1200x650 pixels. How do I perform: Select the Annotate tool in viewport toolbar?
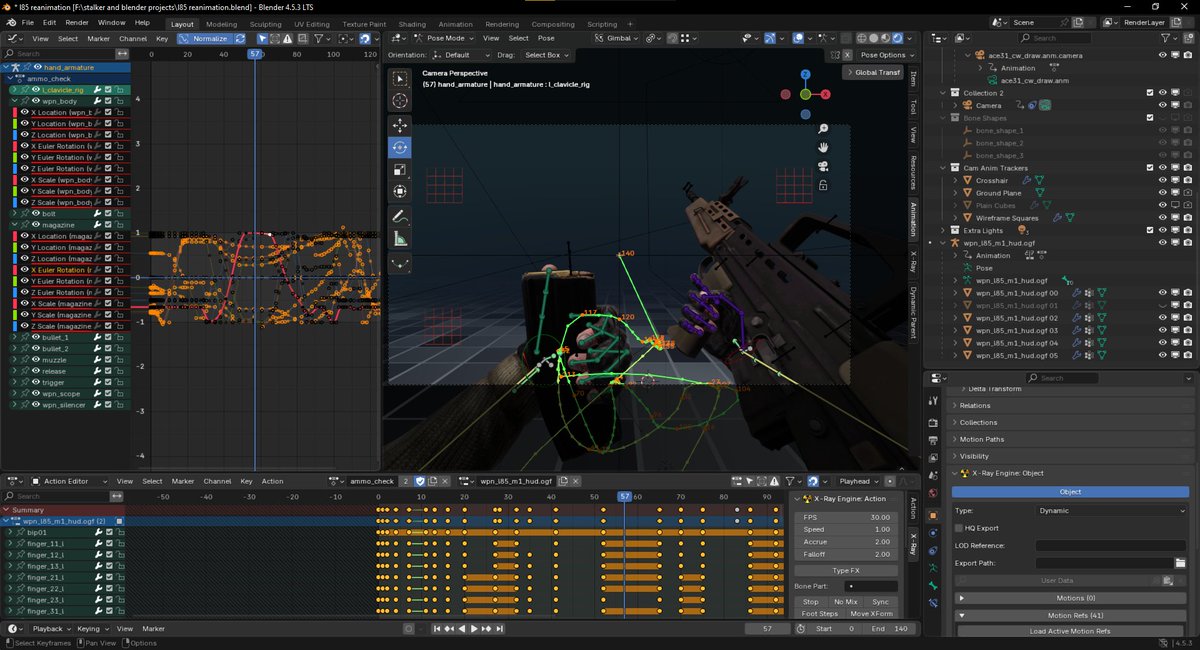point(400,216)
